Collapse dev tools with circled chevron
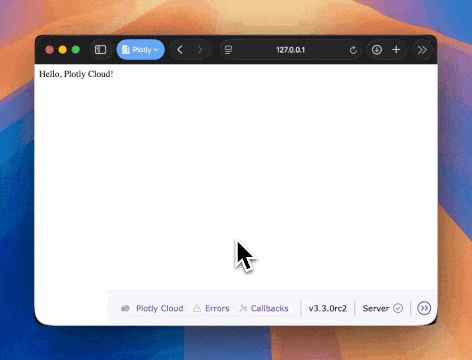This screenshot has height=360, width=472. point(424,308)
